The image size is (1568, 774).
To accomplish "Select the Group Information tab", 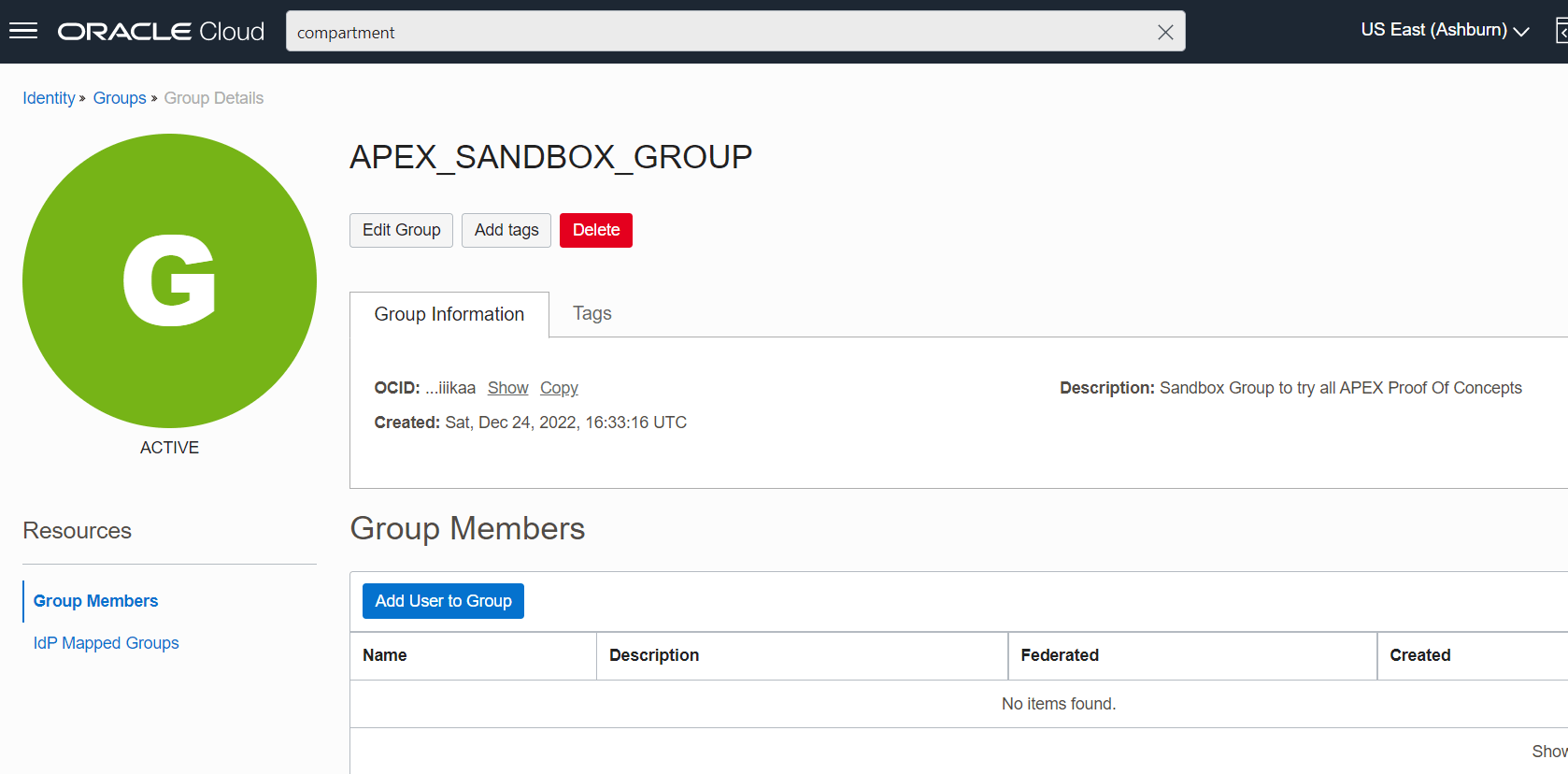I will [x=449, y=314].
